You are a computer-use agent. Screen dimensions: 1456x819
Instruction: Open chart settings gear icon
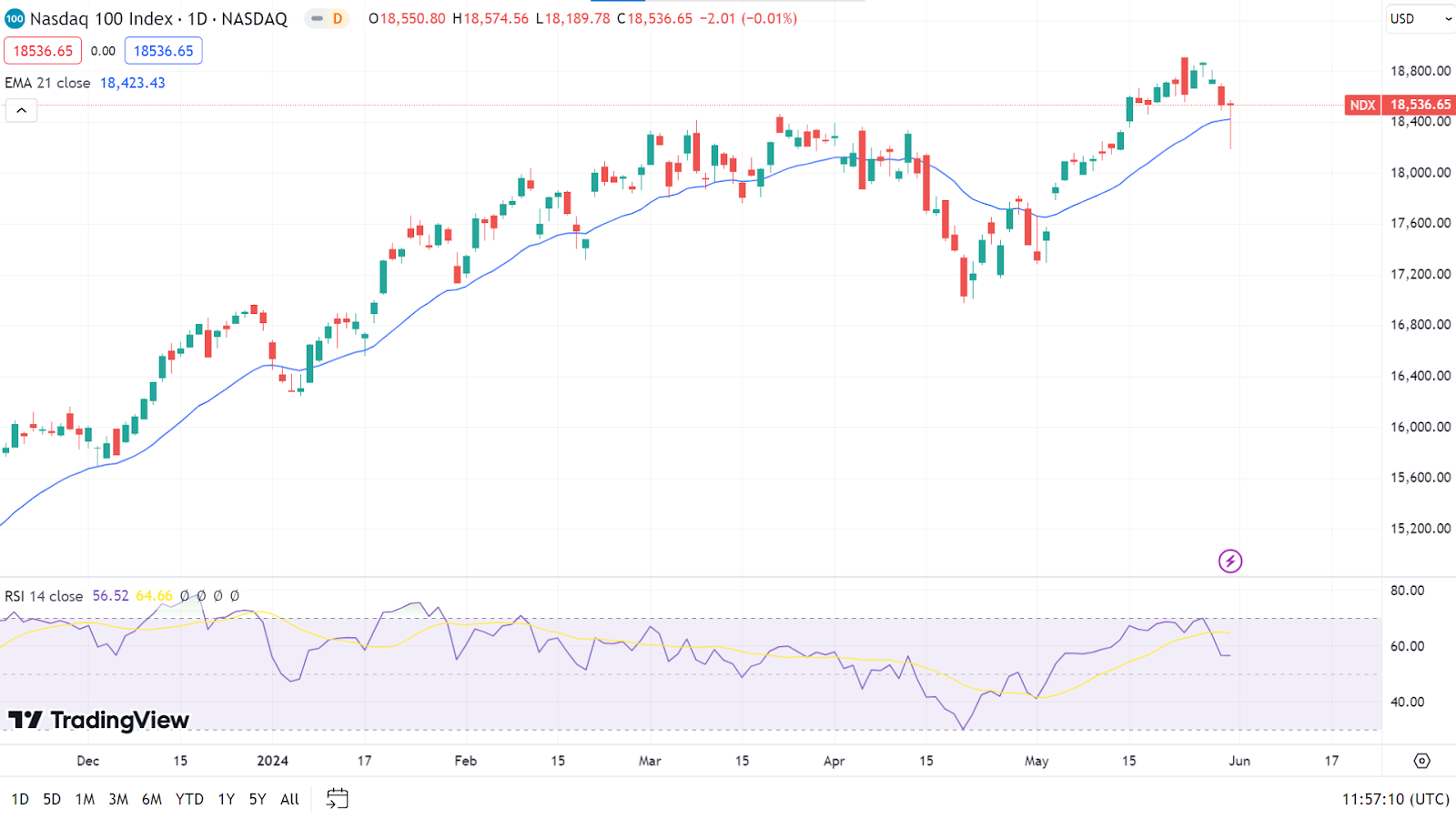click(x=1422, y=761)
